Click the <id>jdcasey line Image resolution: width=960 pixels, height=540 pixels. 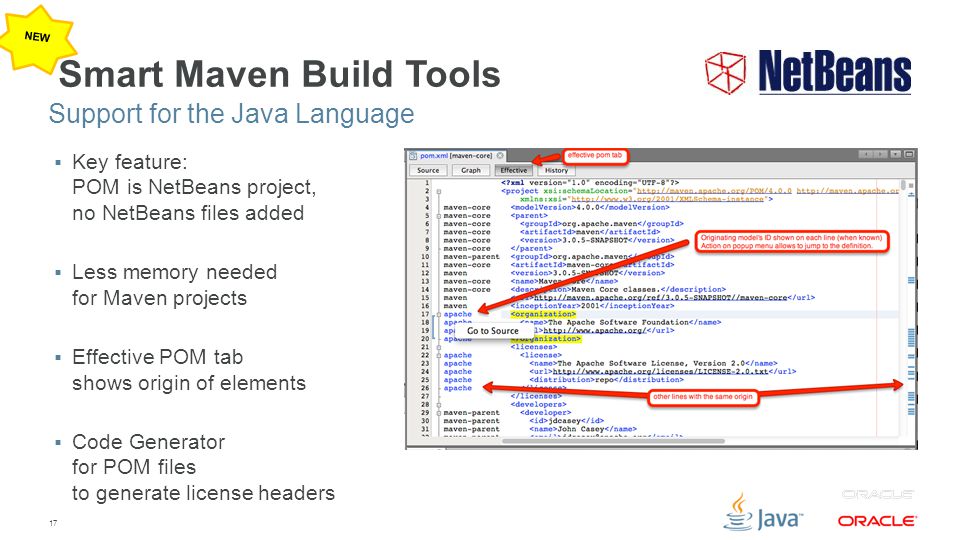tap(566, 421)
